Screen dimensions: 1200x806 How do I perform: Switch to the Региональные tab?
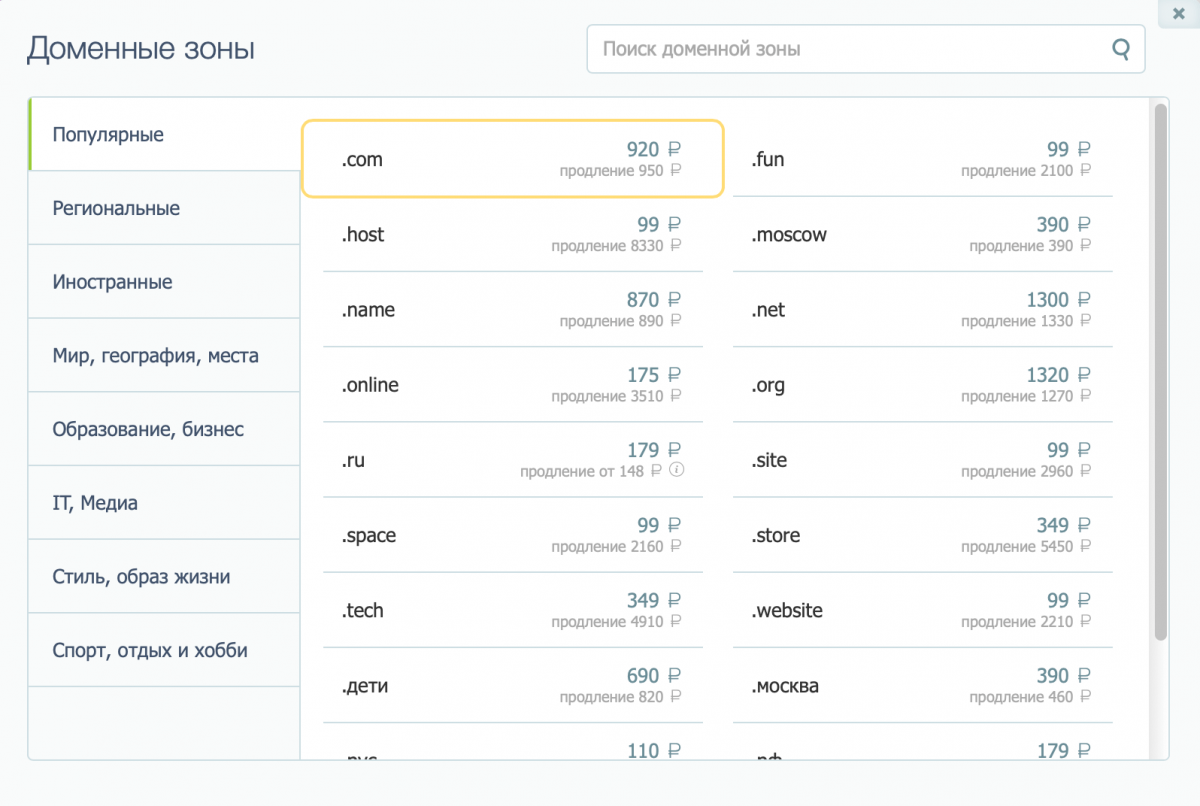pos(164,208)
